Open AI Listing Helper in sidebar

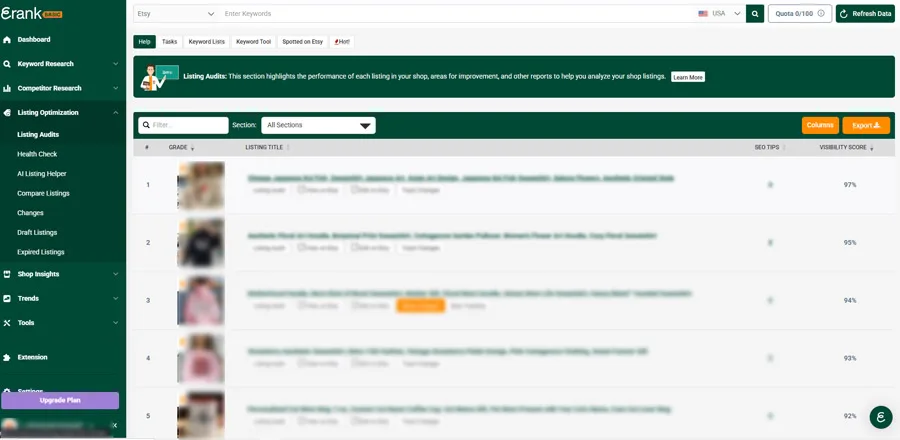click(x=42, y=174)
